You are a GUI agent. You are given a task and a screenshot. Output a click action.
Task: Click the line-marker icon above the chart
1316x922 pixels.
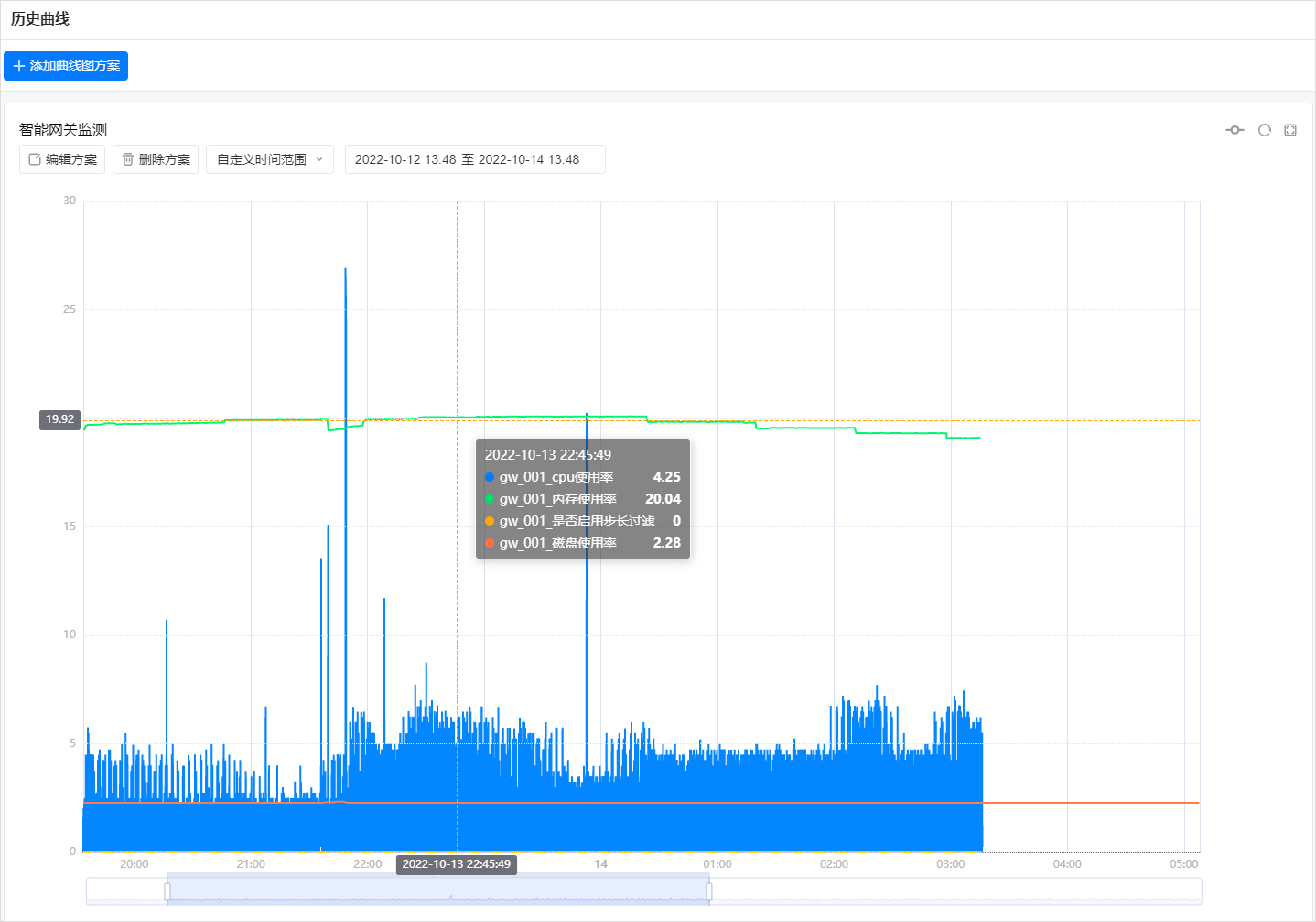(x=1235, y=130)
